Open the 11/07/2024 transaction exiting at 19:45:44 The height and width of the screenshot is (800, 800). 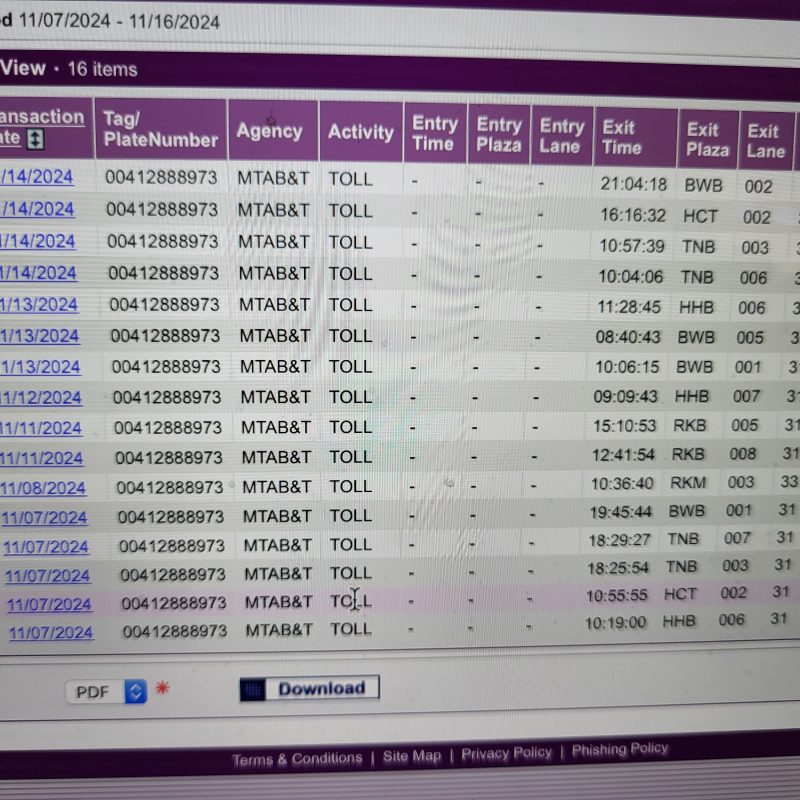[44, 518]
